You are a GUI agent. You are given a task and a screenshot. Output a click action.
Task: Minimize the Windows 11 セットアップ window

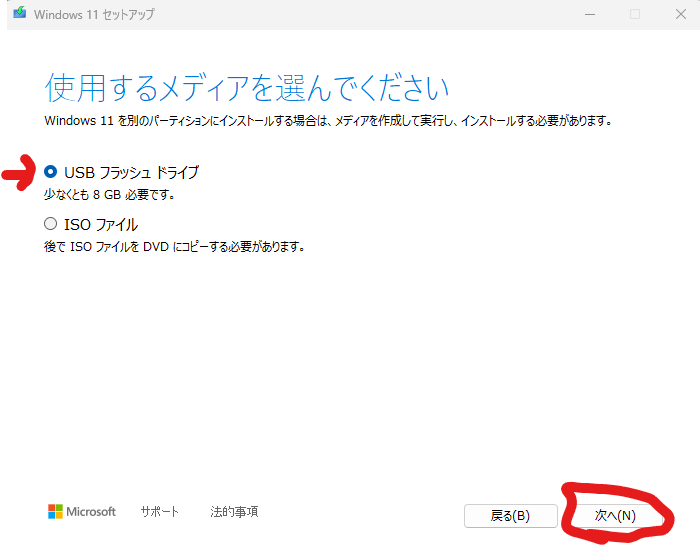pos(590,14)
